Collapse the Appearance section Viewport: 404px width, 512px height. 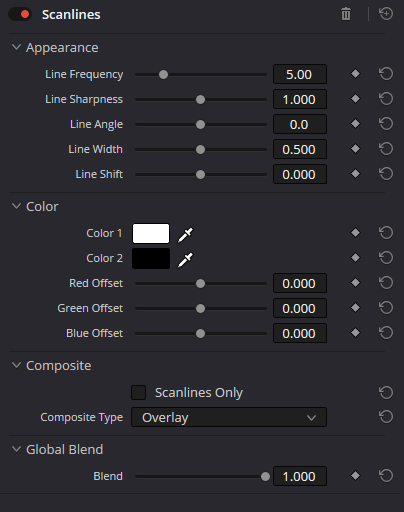tap(16, 47)
